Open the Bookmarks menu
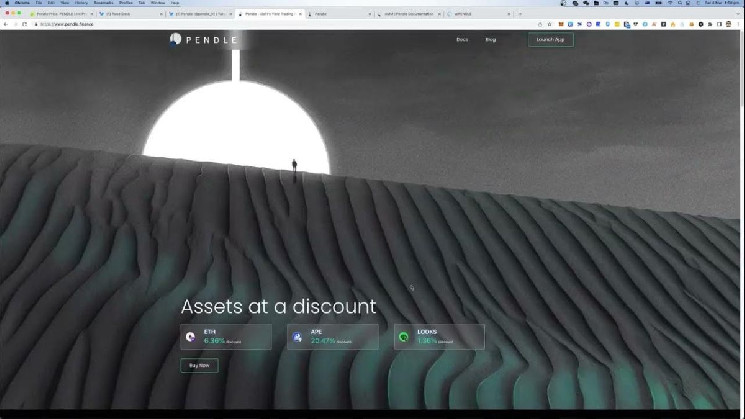 [103, 3]
